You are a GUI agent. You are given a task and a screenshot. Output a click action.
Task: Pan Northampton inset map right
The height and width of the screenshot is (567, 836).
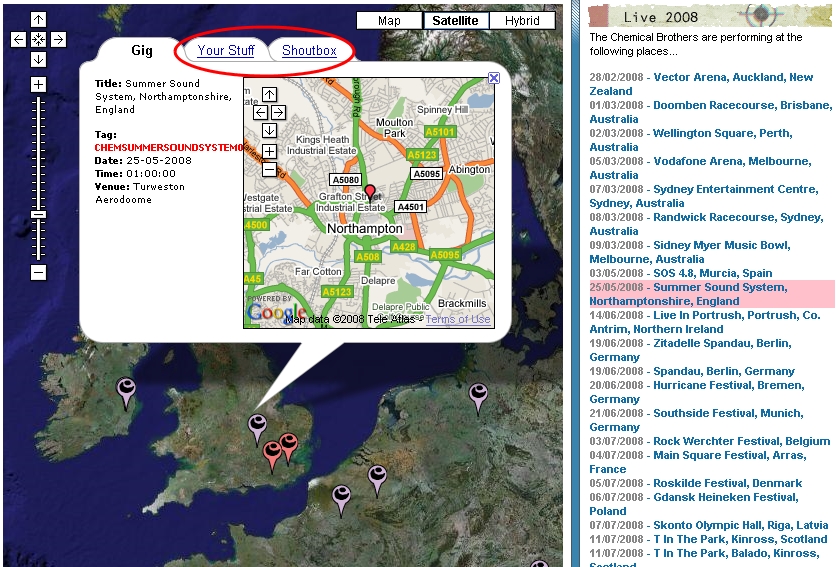tap(278, 113)
